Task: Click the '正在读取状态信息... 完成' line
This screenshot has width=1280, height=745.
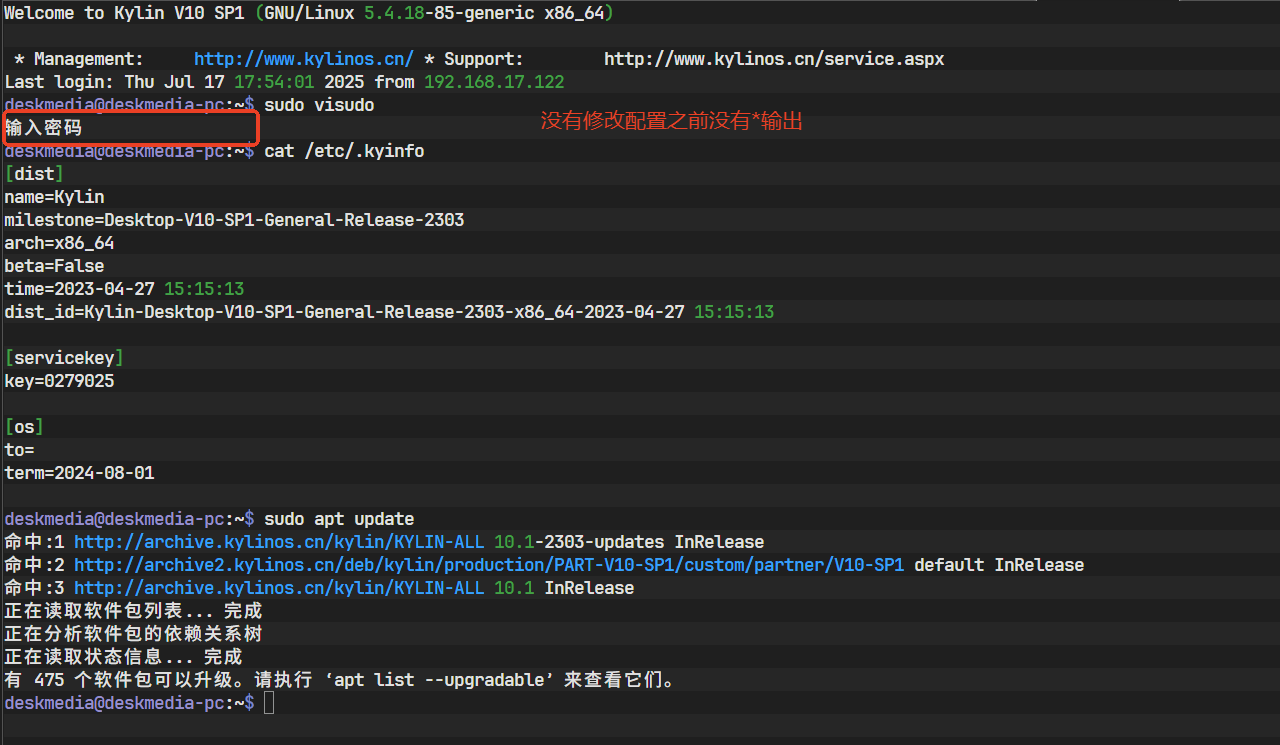Action: [123, 657]
